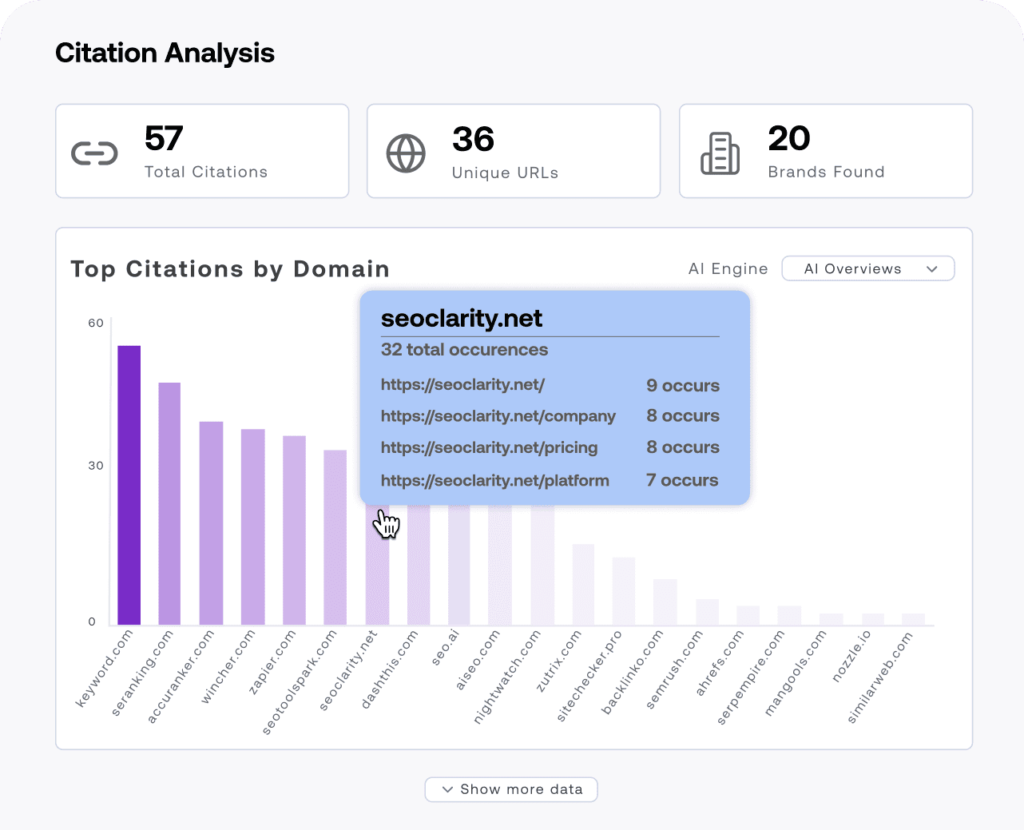The height and width of the screenshot is (830, 1024).
Task: Select the wincher.com bar
Action: tap(253, 527)
